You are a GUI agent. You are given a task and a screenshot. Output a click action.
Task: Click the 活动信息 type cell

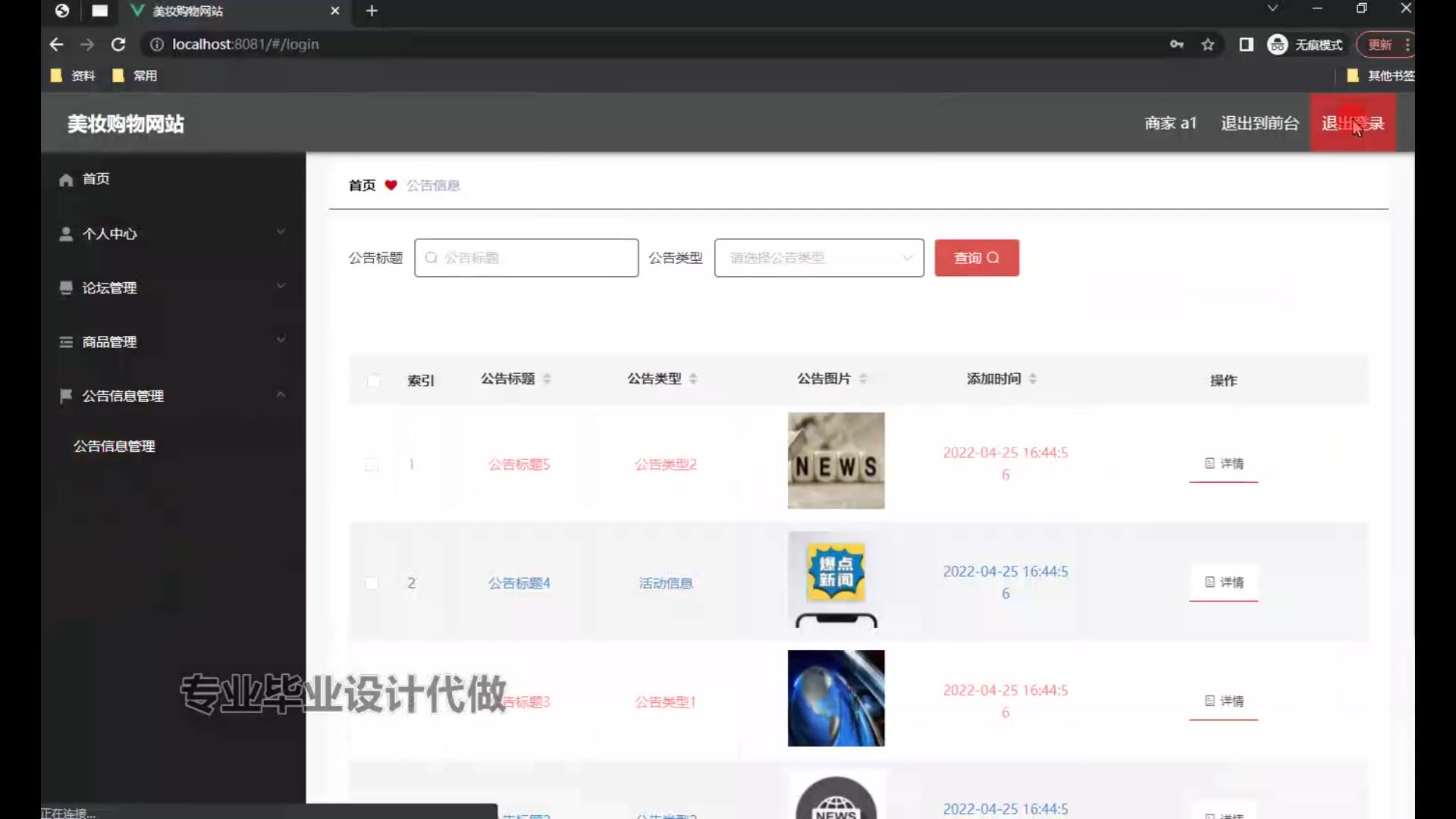click(x=665, y=583)
